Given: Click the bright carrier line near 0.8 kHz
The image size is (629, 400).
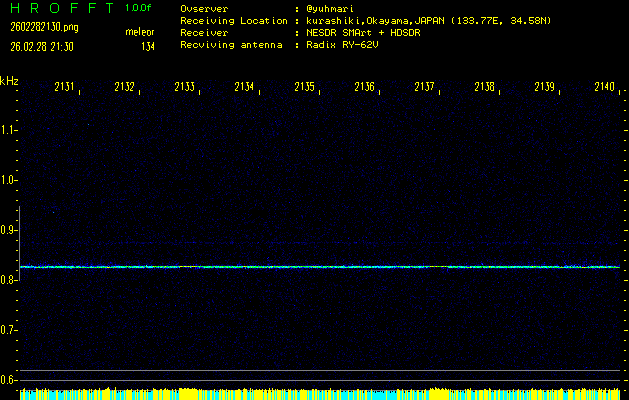Looking at the screenshot, I should coord(320,267).
